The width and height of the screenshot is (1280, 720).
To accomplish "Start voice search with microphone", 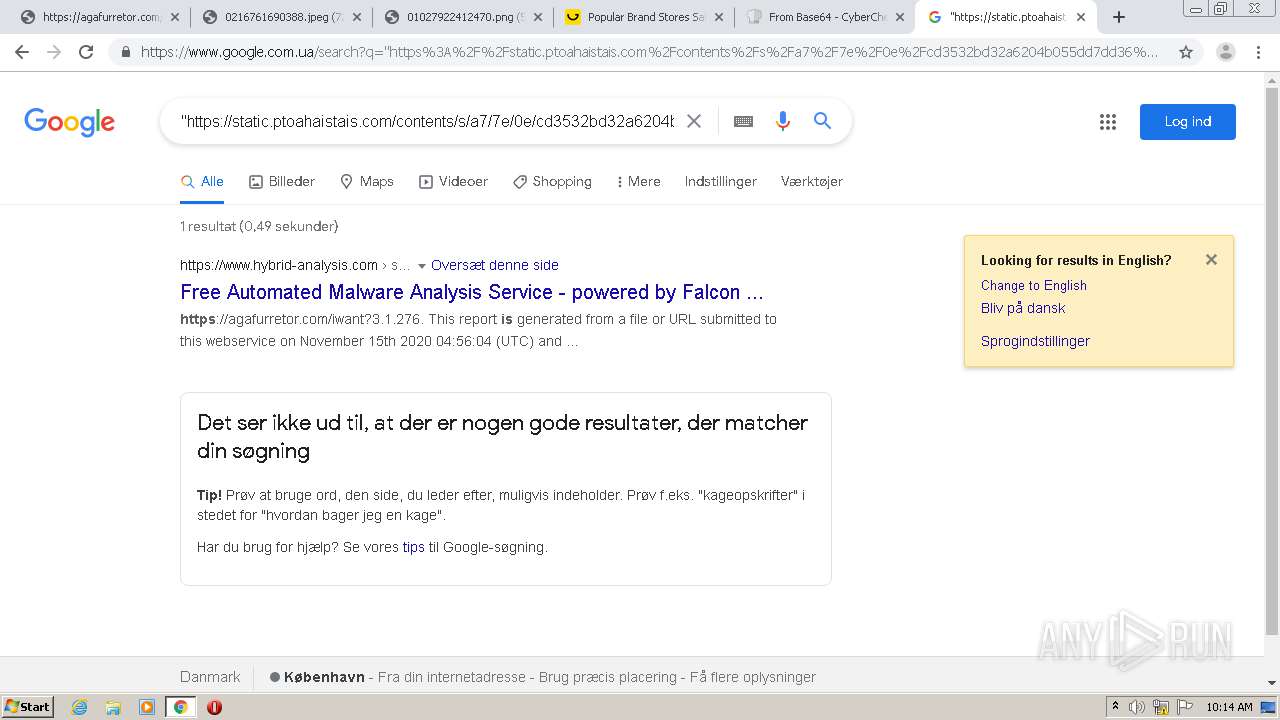I will pyautogui.click(x=783, y=121).
